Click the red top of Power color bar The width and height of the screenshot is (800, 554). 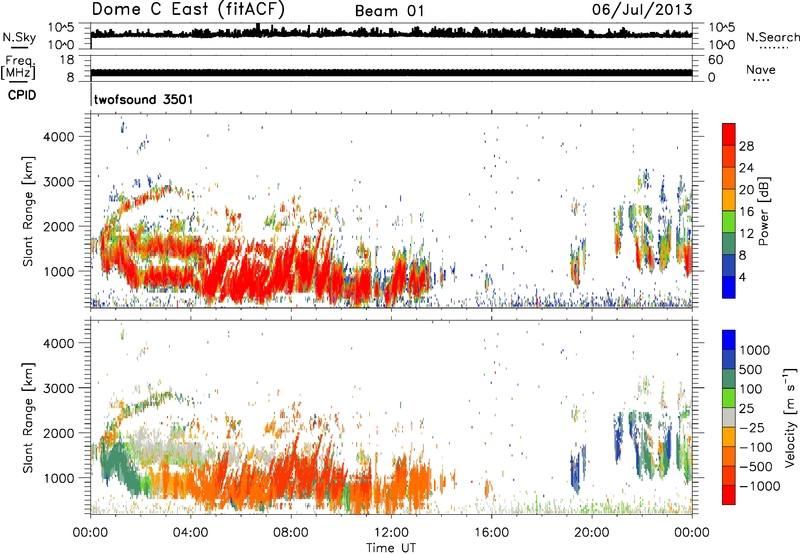729,134
